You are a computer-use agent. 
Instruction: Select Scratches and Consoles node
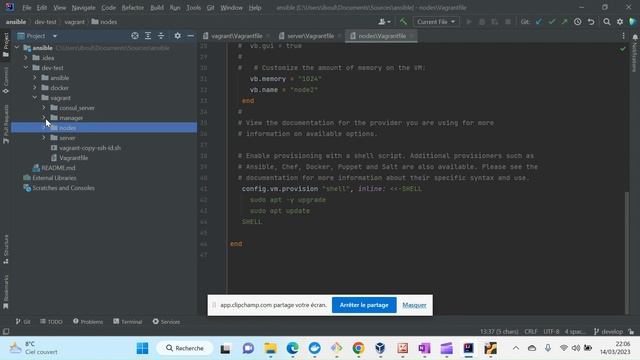(x=63, y=188)
